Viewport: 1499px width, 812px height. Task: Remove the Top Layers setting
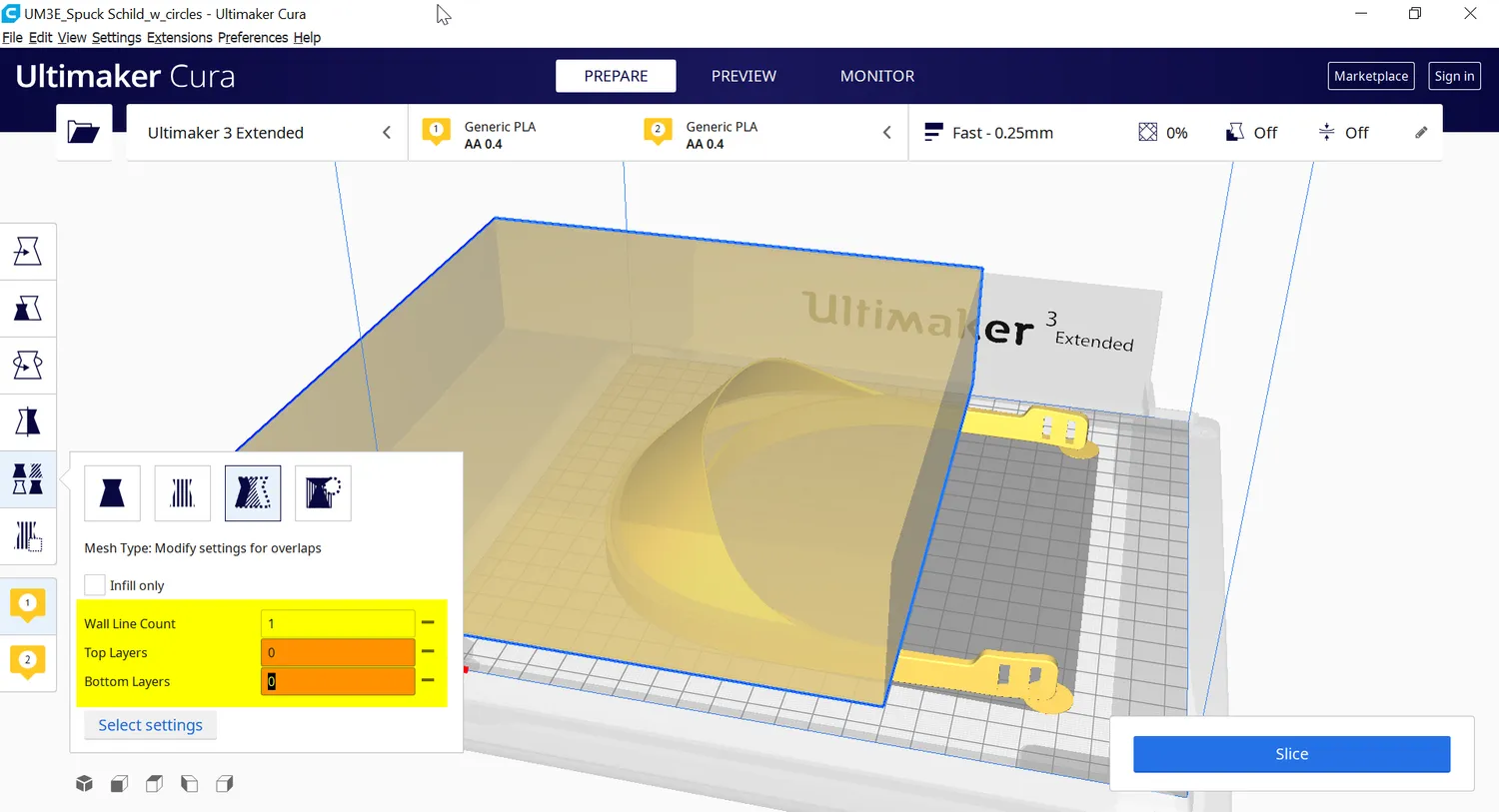pyautogui.click(x=428, y=651)
